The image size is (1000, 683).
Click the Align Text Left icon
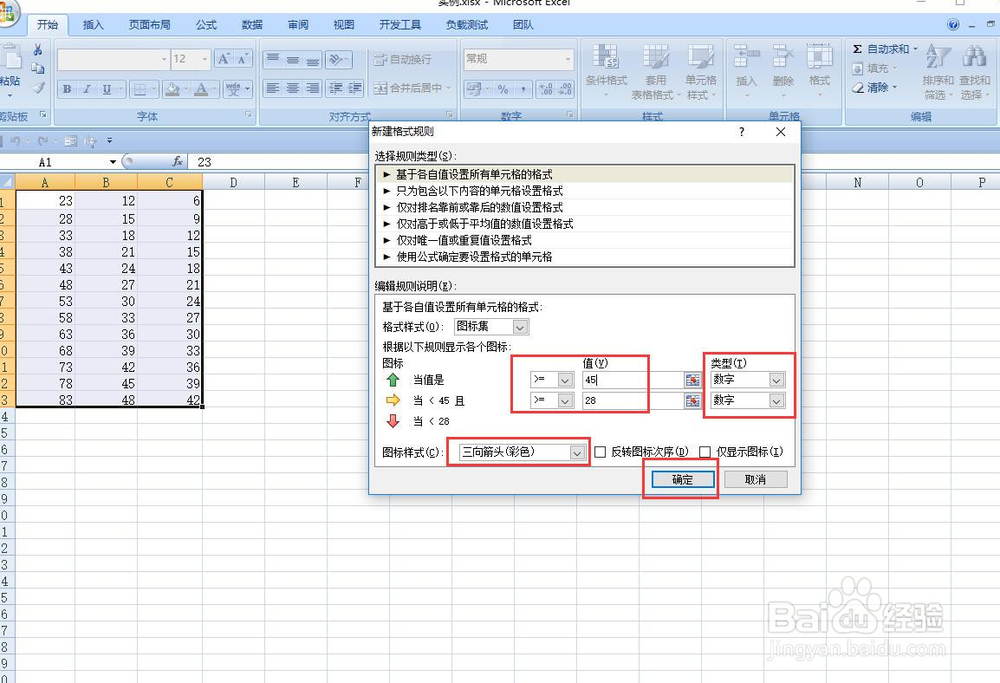(272, 89)
